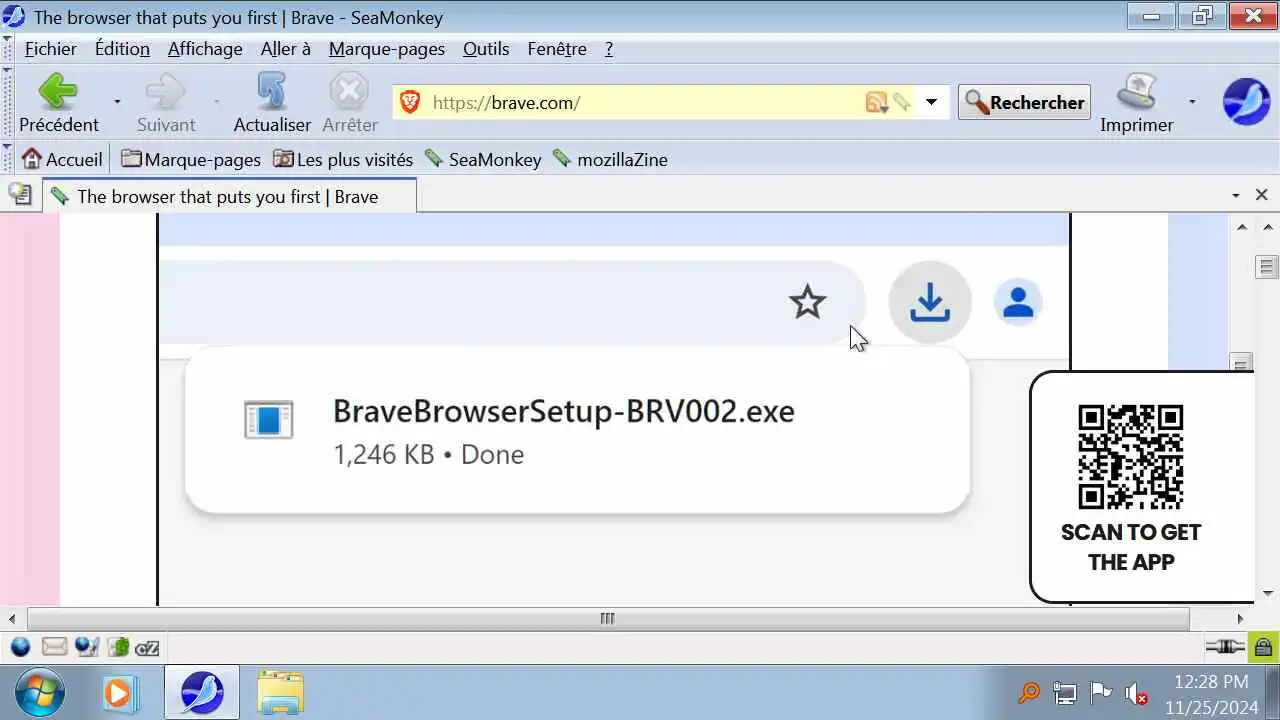Open Composer from the status bar
This screenshot has height=720, width=1280.
pyautogui.click(x=87, y=647)
